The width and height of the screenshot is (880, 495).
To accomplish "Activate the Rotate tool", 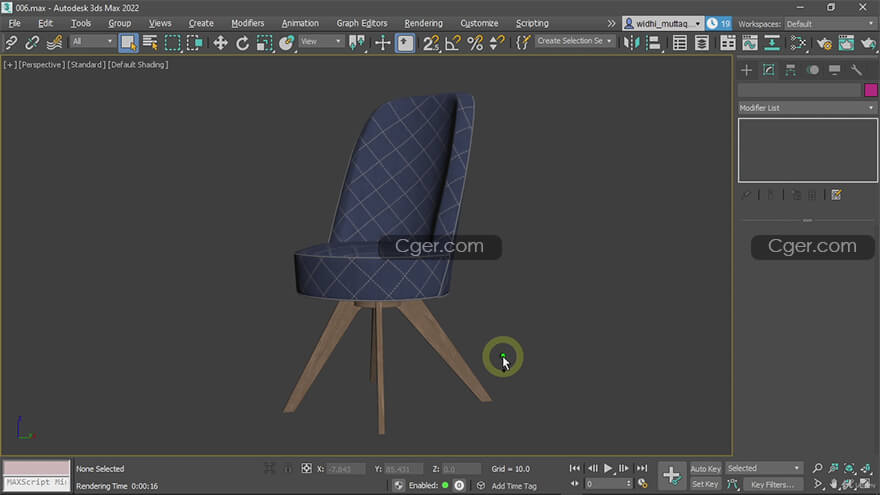I will pos(242,42).
